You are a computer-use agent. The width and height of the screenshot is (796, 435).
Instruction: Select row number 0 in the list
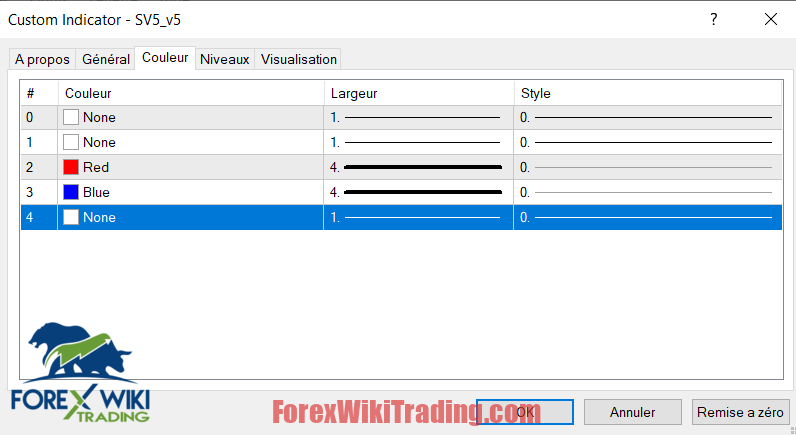point(39,117)
